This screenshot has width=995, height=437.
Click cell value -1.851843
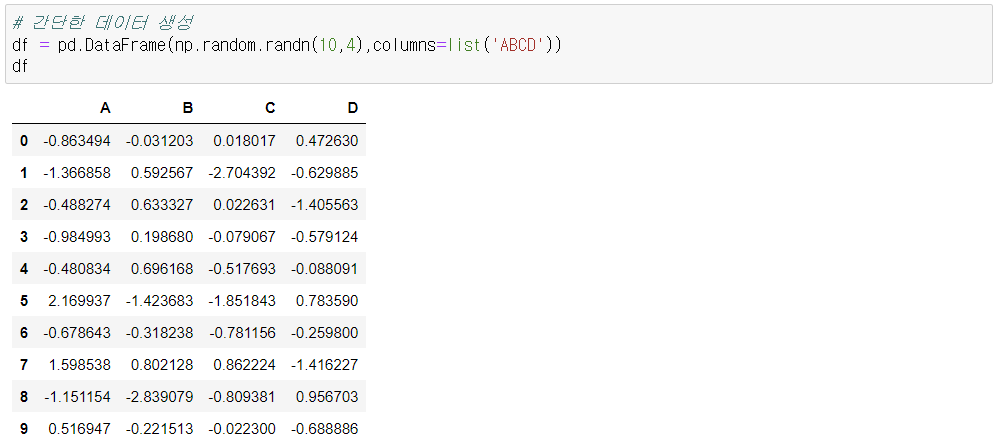pyautogui.click(x=242, y=301)
